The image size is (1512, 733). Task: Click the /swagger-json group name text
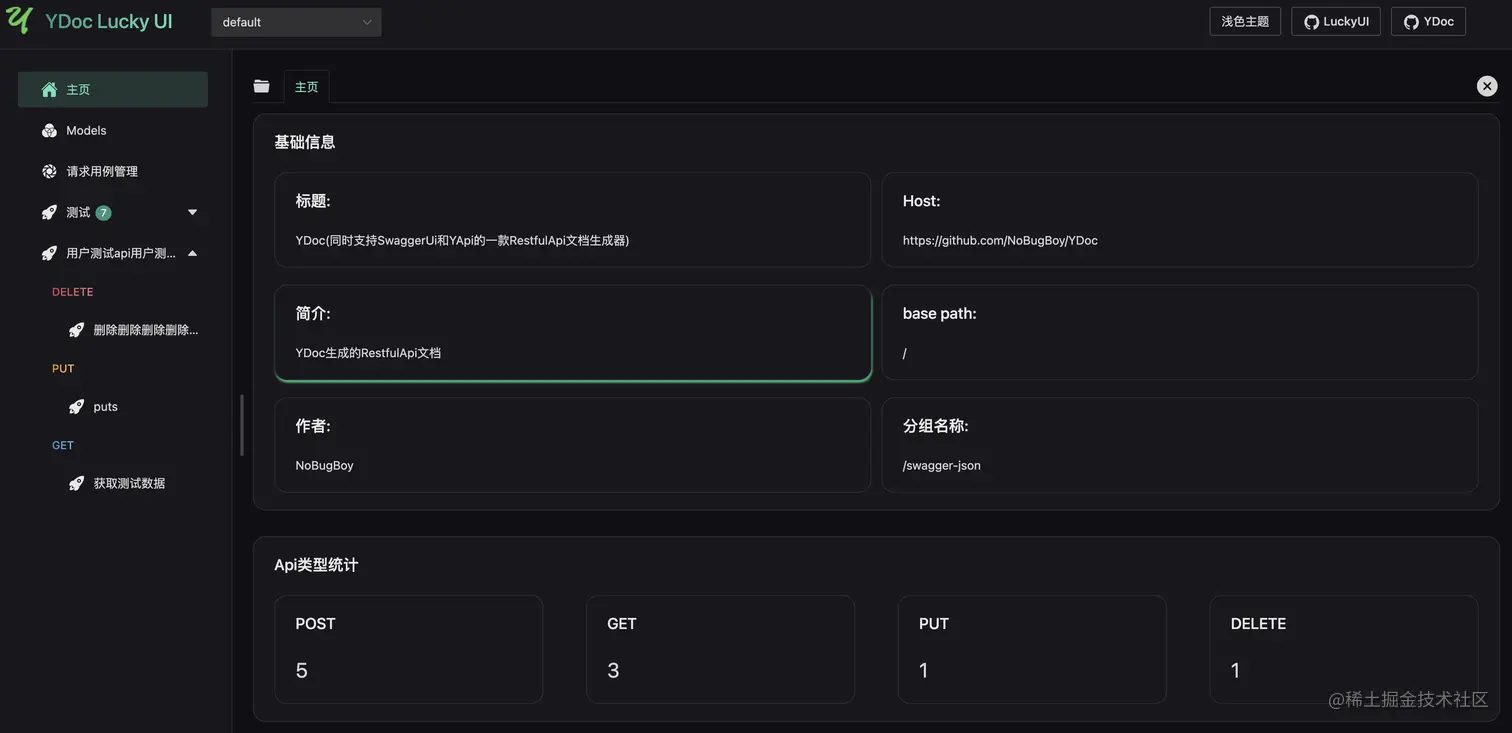(942, 466)
